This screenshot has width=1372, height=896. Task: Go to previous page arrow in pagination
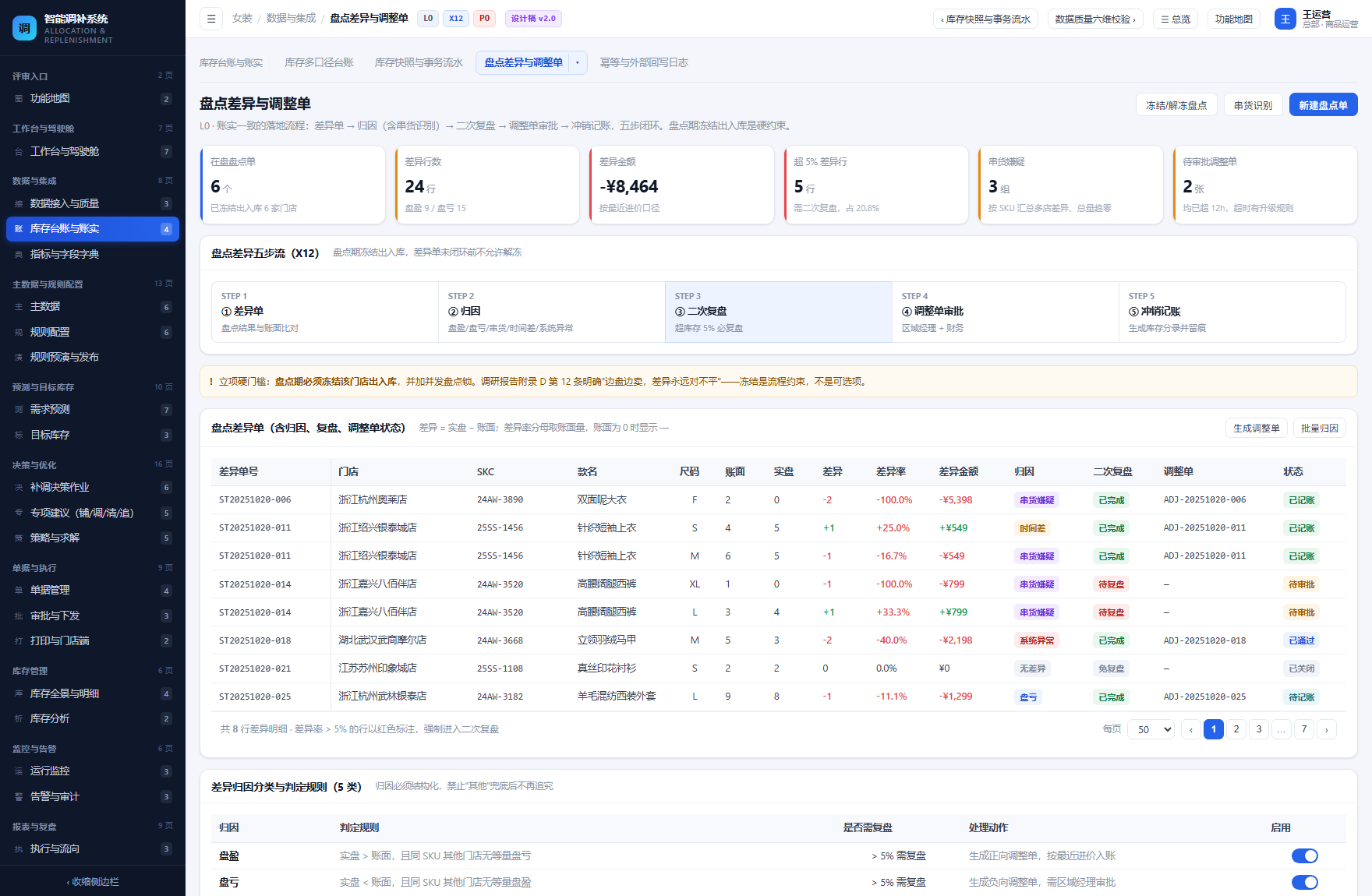pos(1191,729)
